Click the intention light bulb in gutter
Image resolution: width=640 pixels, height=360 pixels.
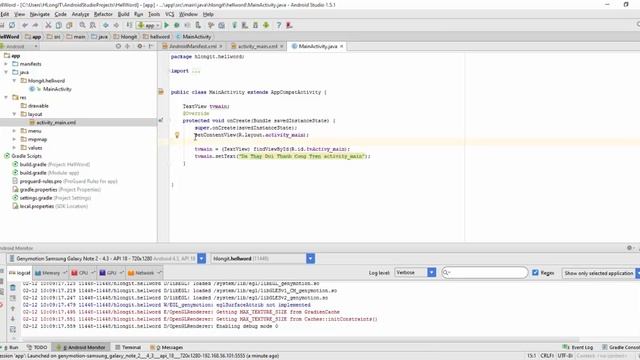pos(177,135)
